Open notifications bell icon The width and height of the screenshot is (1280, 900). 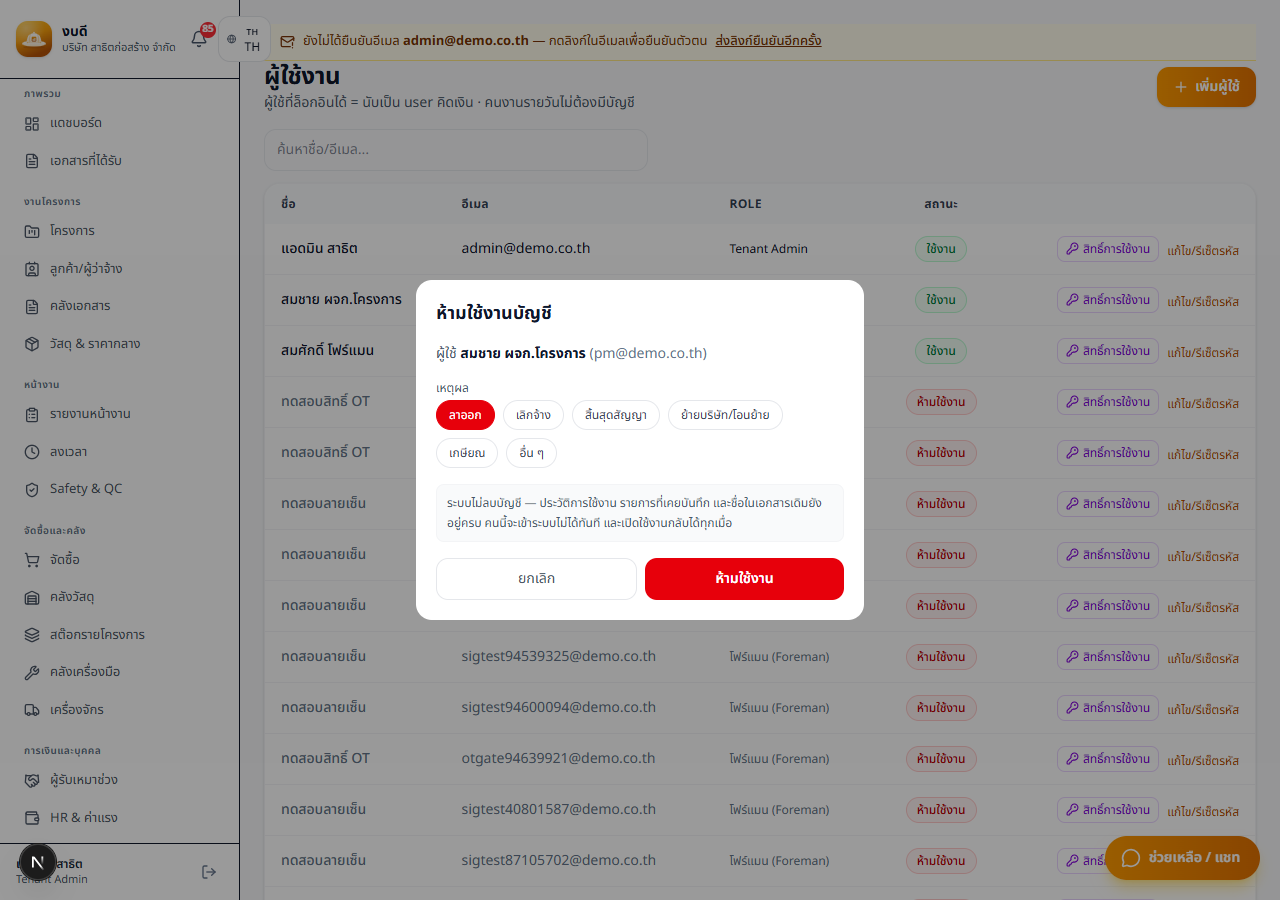(199, 39)
